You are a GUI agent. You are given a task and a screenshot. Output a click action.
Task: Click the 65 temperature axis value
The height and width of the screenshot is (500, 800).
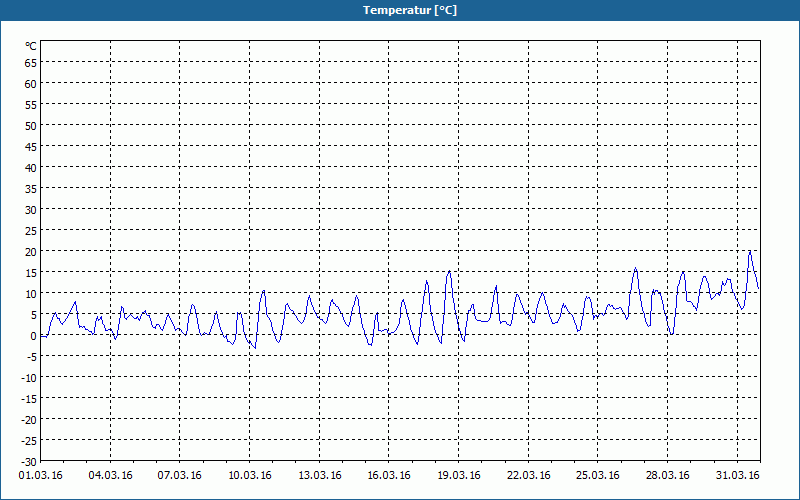click(31, 63)
